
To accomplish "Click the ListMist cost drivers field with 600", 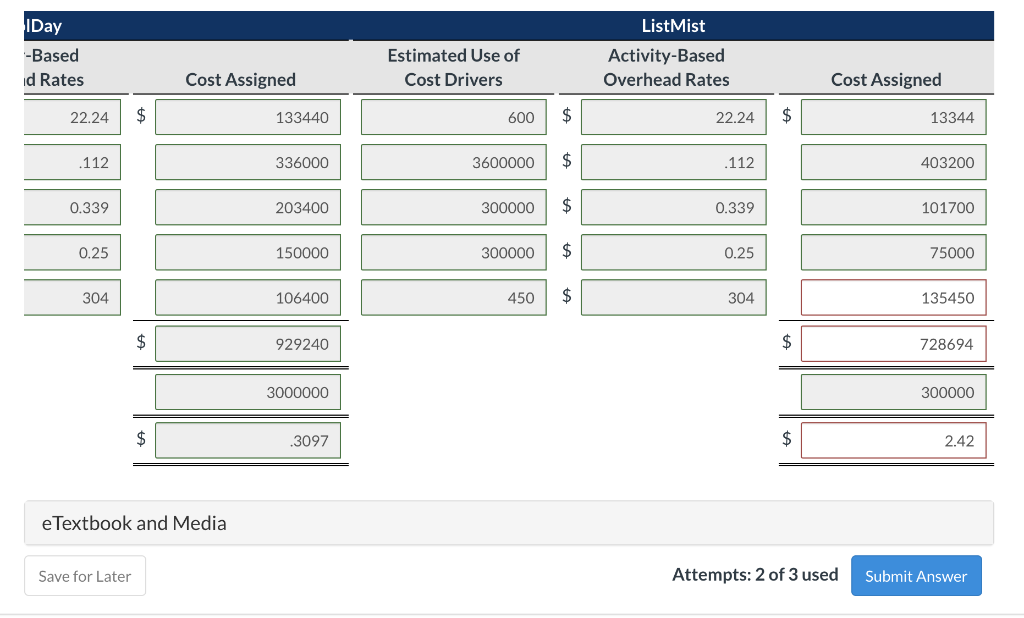I will [454, 118].
